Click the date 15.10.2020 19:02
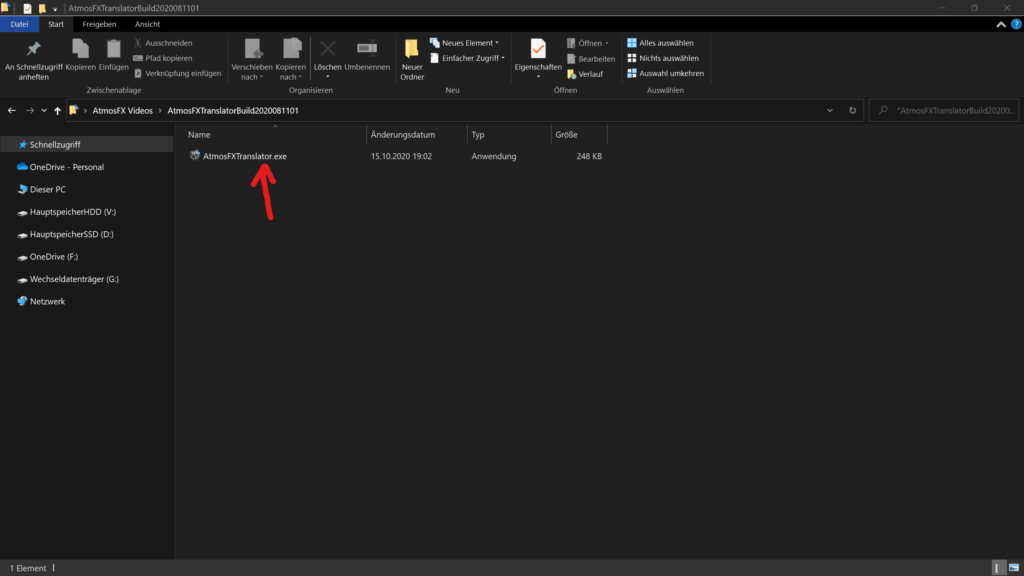The image size is (1024, 576). coord(401,156)
